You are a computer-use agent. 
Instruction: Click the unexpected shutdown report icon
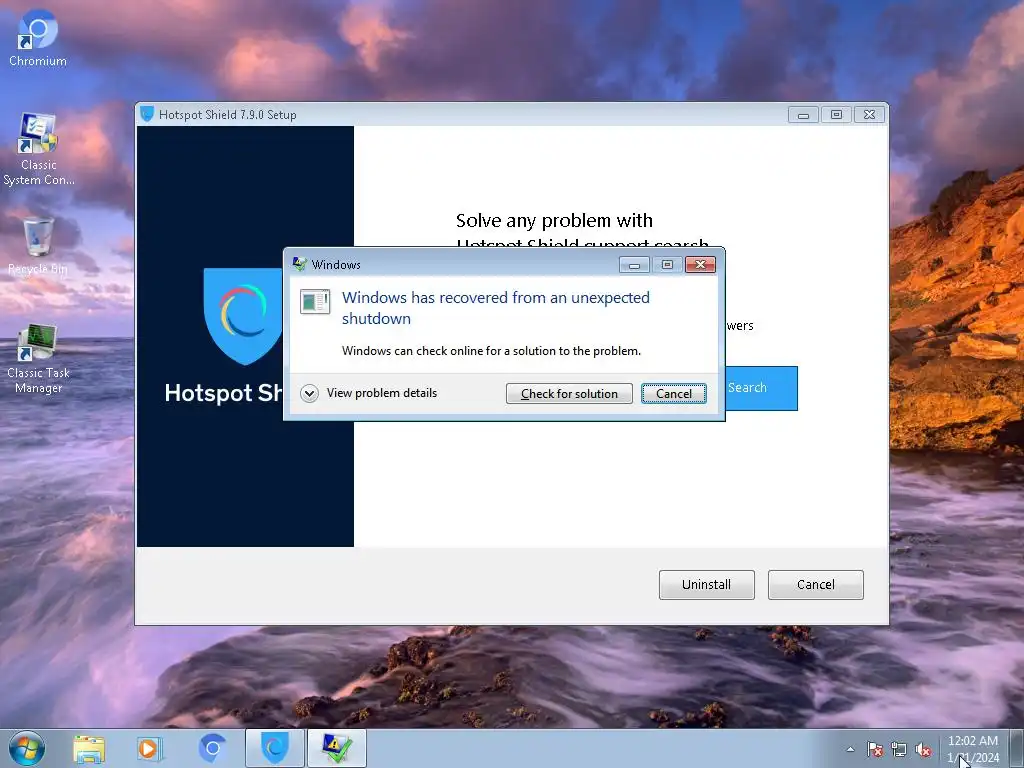315,302
